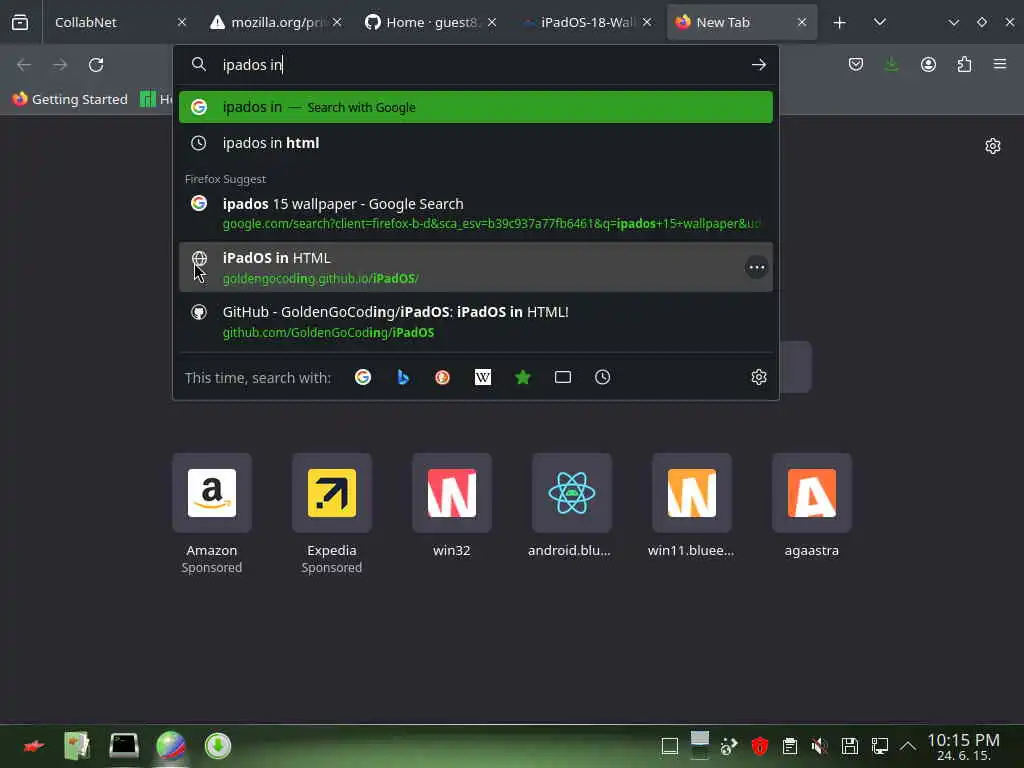Open options for iPadOS in HTML result

point(756,267)
